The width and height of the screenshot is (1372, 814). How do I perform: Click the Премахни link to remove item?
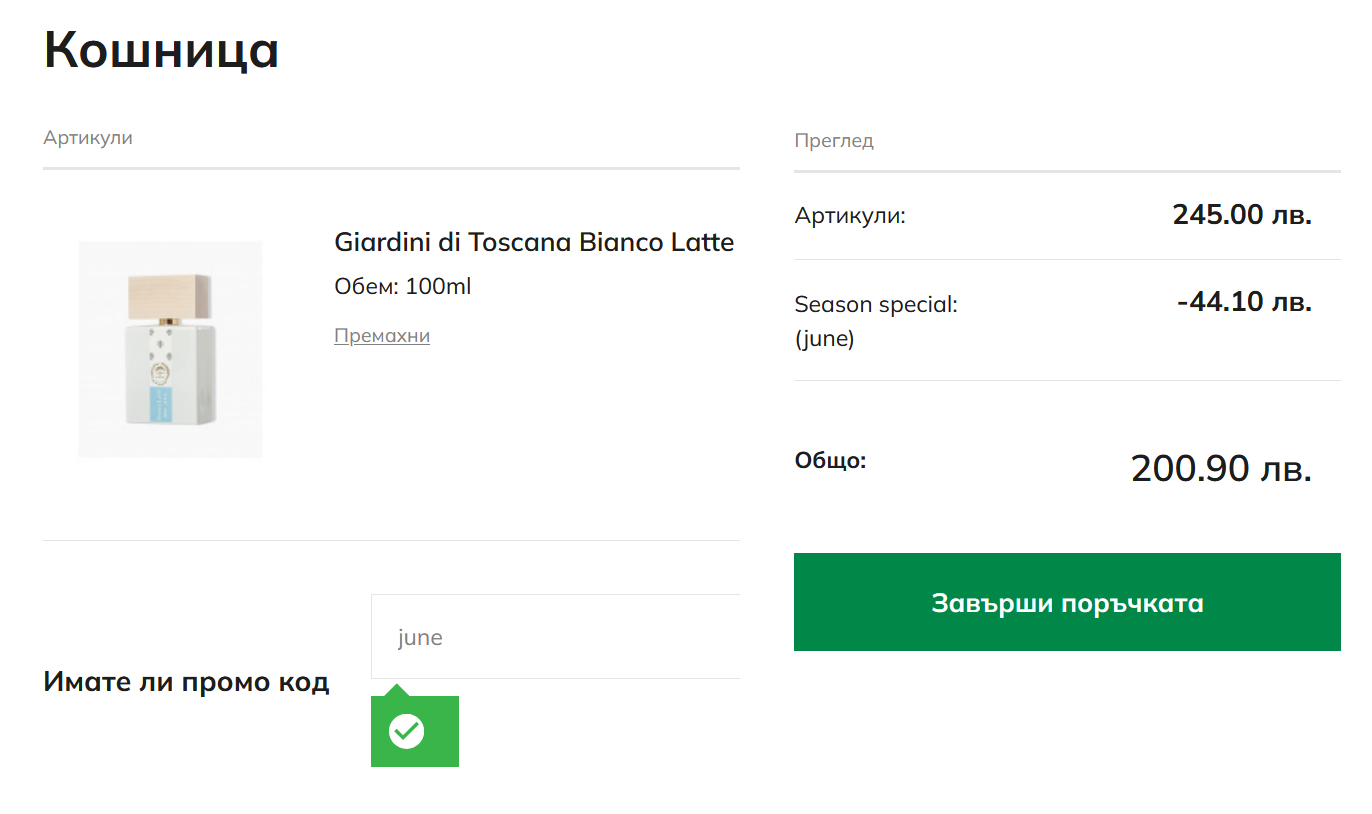coord(382,336)
